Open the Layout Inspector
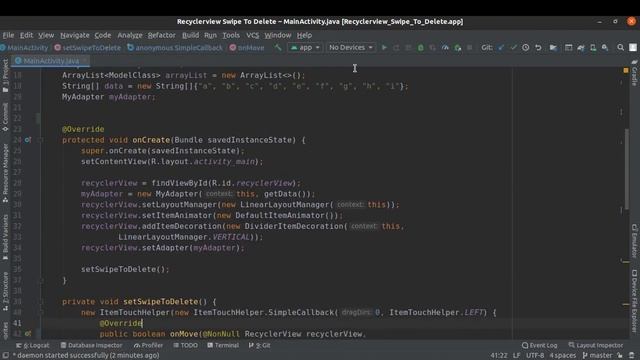 tap(596, 345)
